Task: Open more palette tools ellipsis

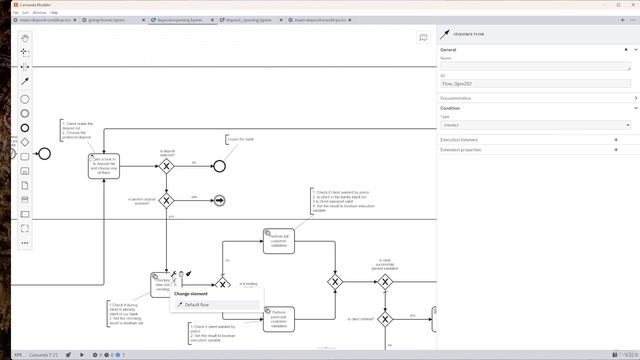Action: [x=25, y=243]
